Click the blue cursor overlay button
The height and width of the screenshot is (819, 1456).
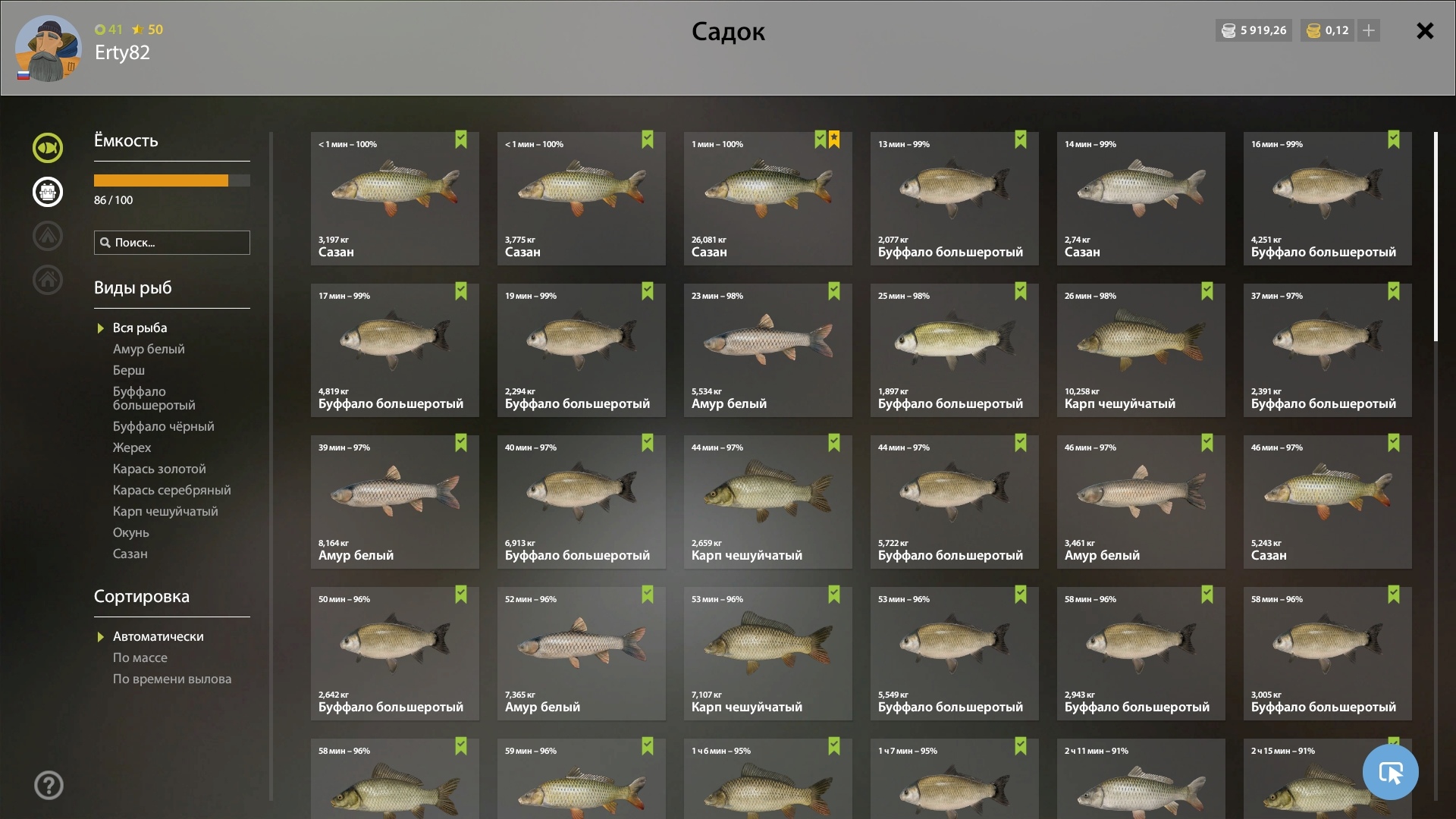tap(1390, 772)
